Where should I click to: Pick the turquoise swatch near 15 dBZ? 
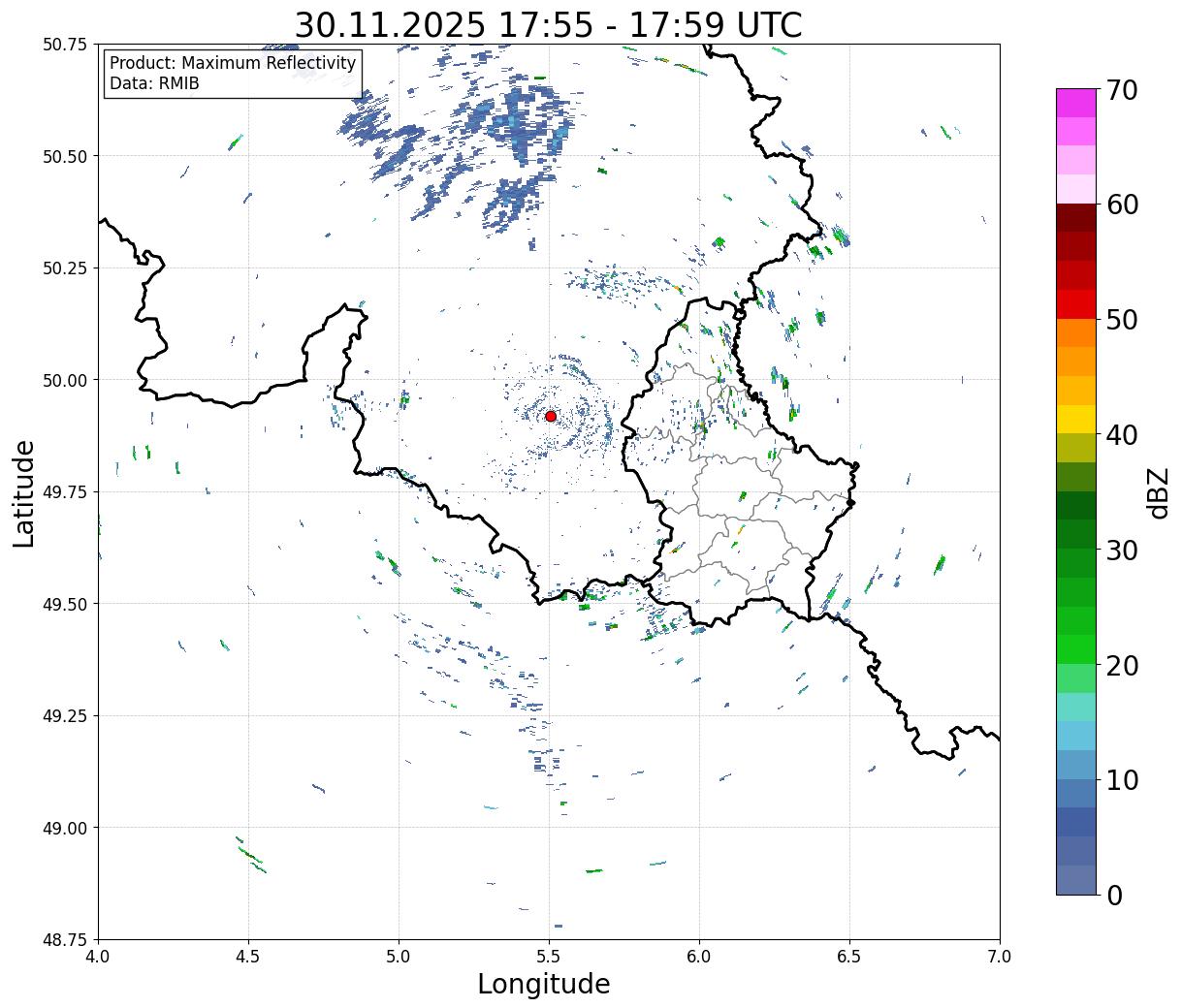[x=1076, y=707]
